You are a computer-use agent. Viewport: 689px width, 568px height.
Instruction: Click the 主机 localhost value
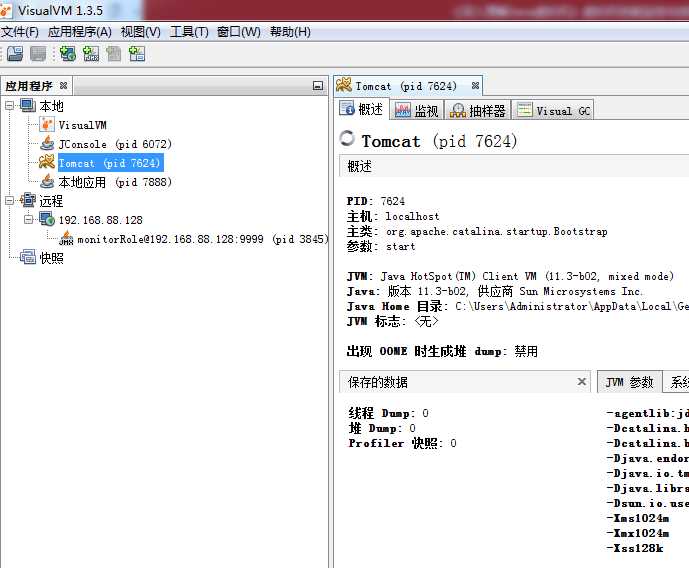pyautogui.click(x=412, y=216)
